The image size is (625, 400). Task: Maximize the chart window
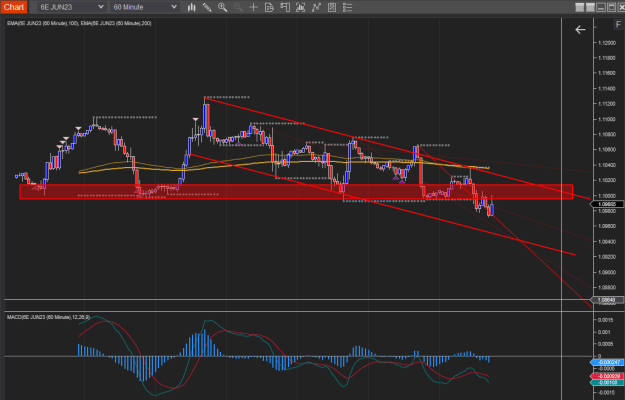click(x=611, y=7)
